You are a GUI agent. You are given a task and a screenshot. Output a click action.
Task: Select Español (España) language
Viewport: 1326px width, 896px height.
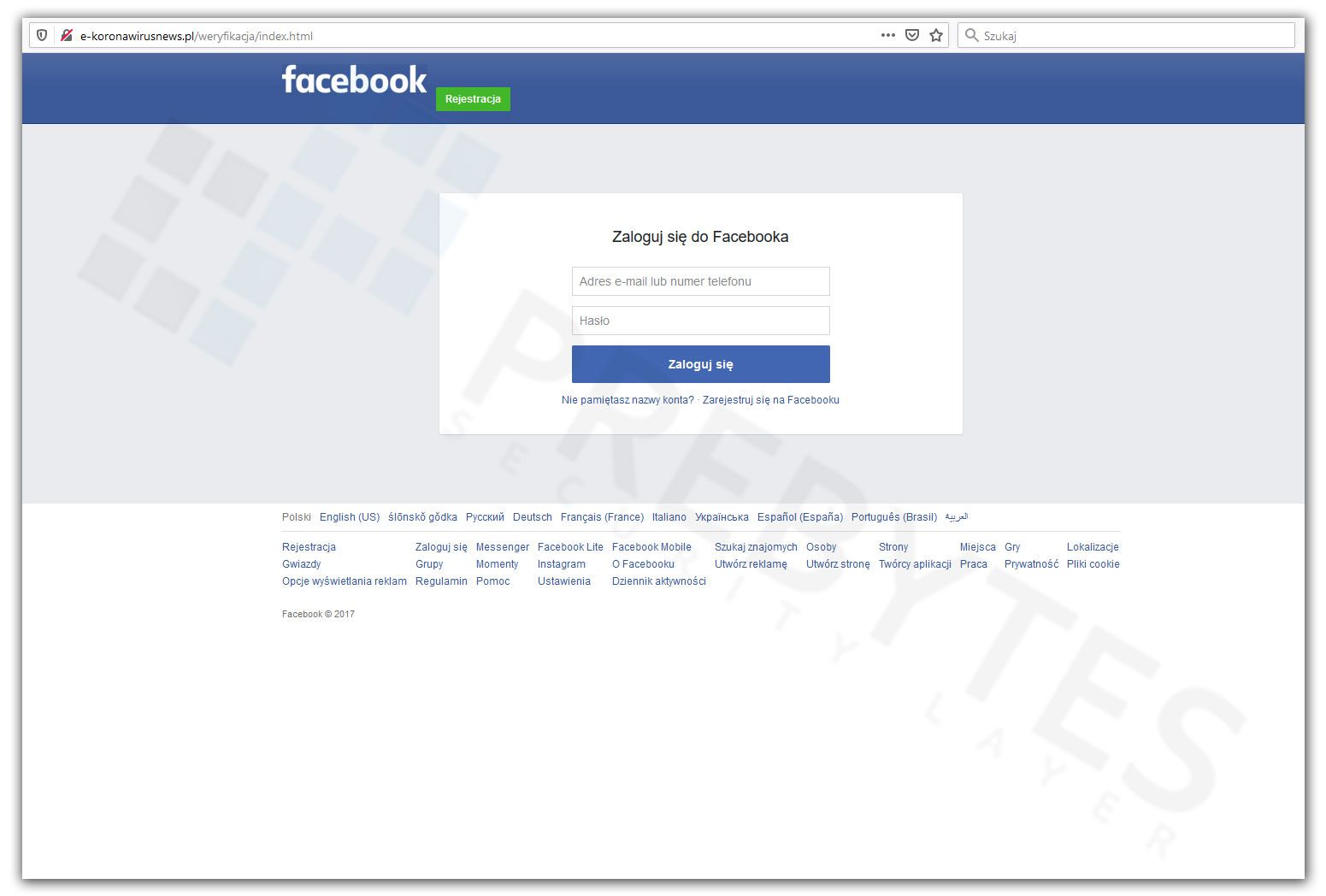pos(800,517)
